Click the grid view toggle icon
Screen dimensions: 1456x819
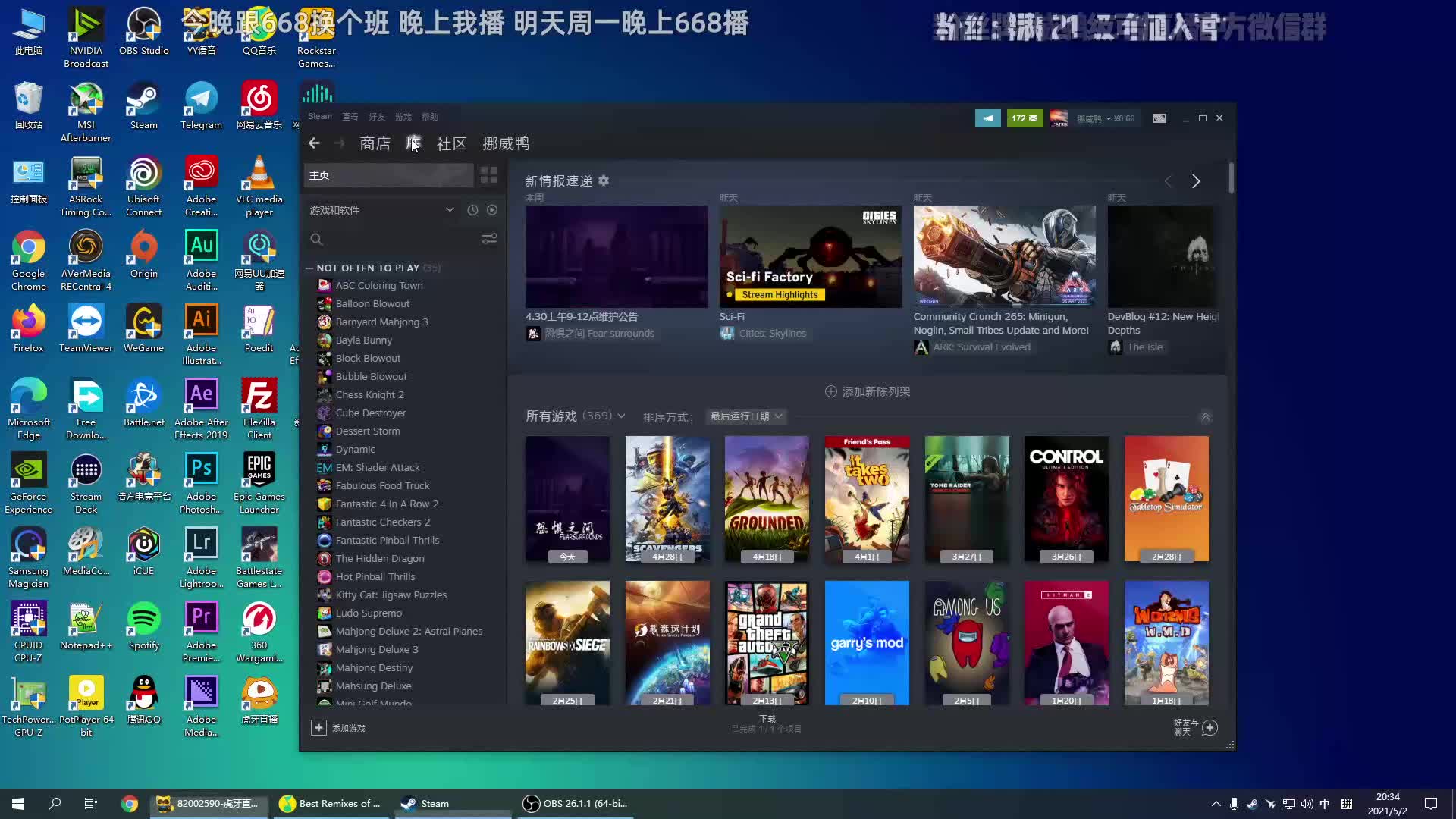489,175
